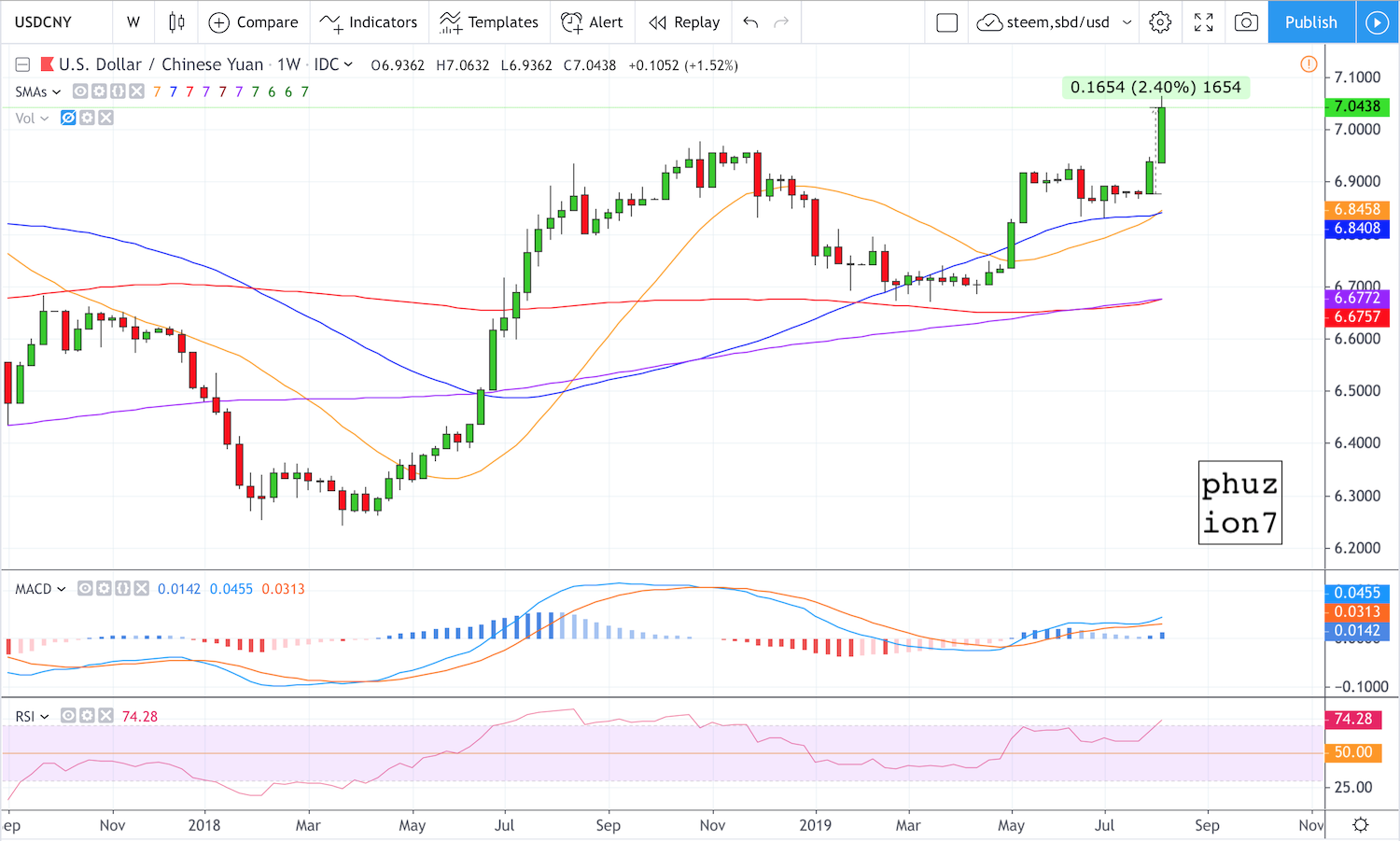Take a chart snapshot with camera icon

click(1246, 22)
